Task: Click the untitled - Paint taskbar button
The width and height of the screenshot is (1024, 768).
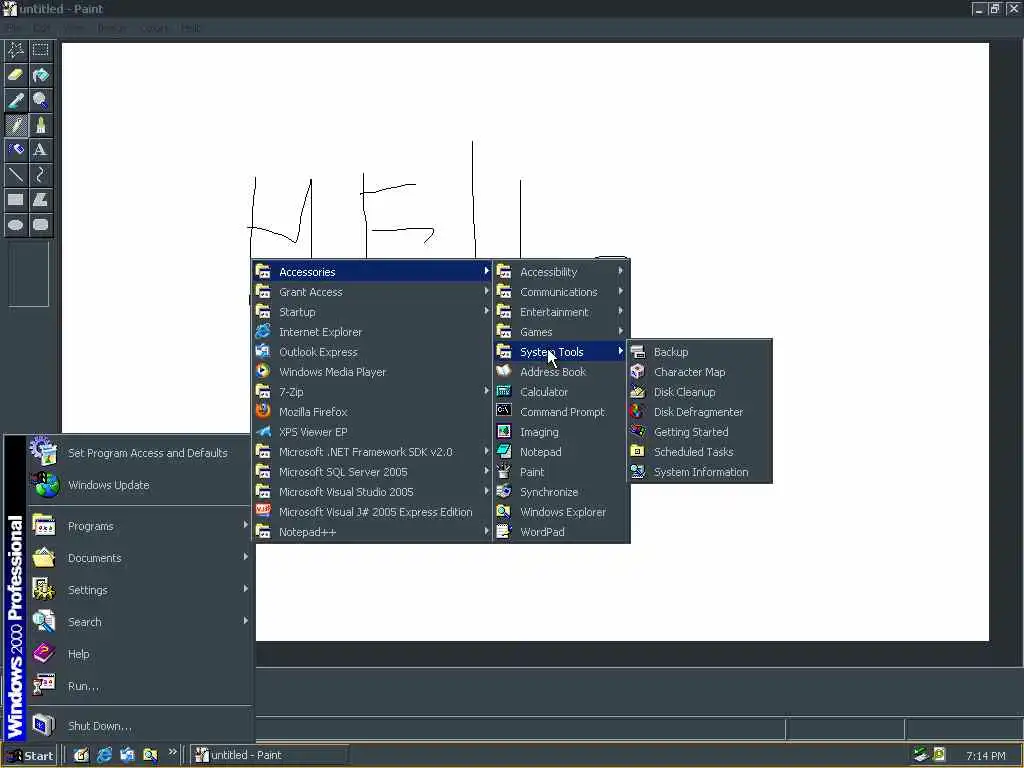Action: 268,756
